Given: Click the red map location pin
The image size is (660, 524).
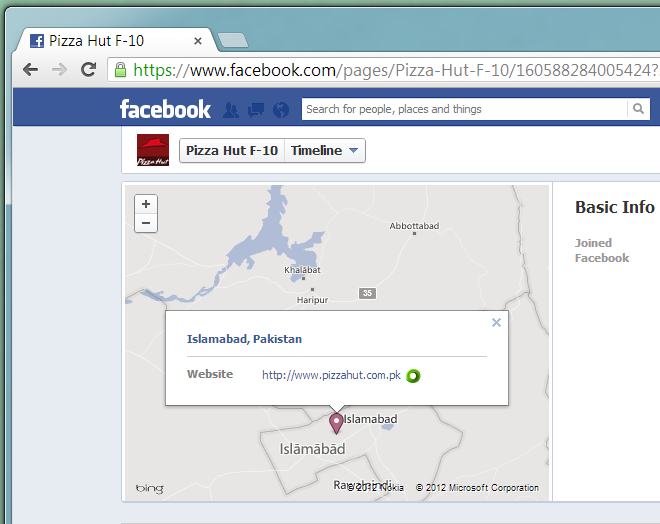Looking at the screenshot, I should [x=336, y=423].
